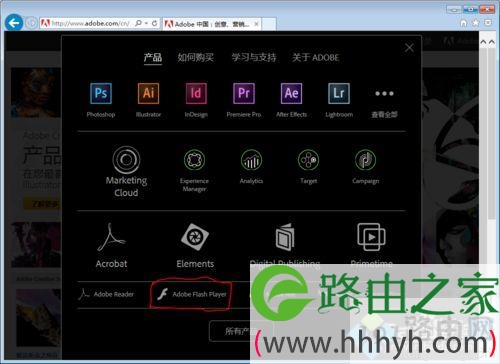Choose the Premiere Pro icon
This screenshot has width=500, height=364.
pyautogui.click(x=244, y=93)
